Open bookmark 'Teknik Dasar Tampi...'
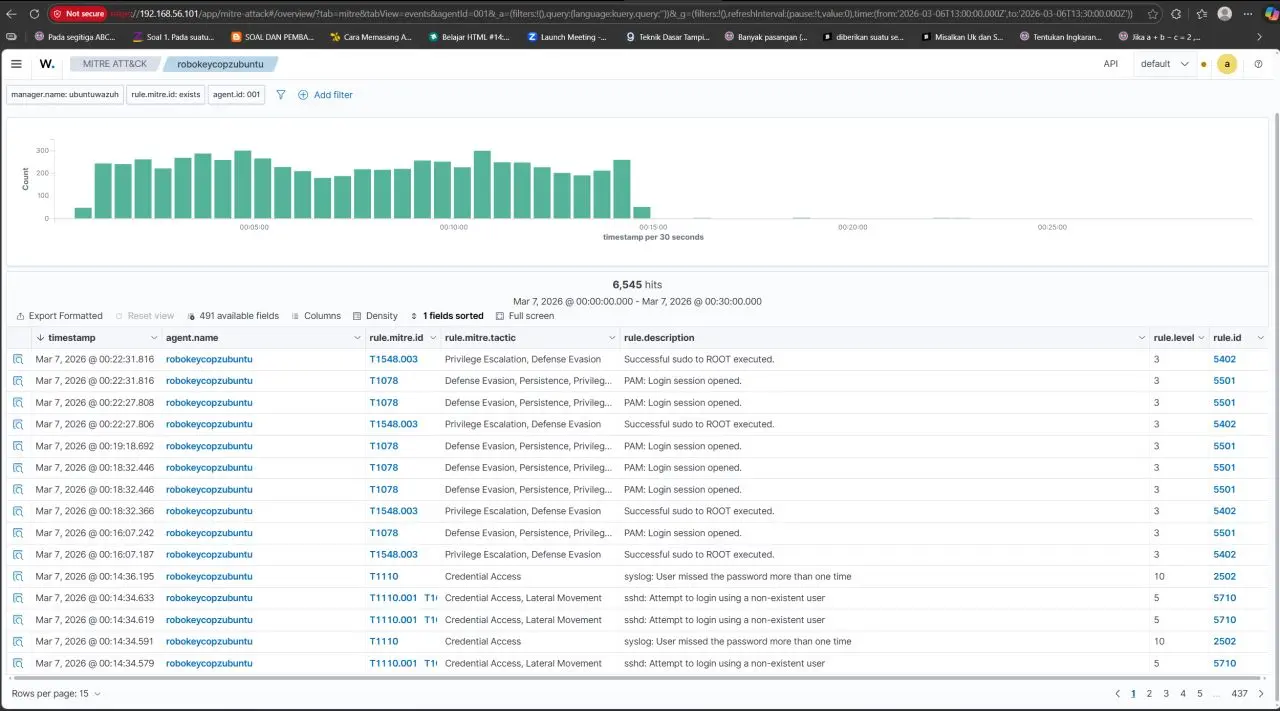The height and width of the screenshot is (711, 1280). [666, 36]
